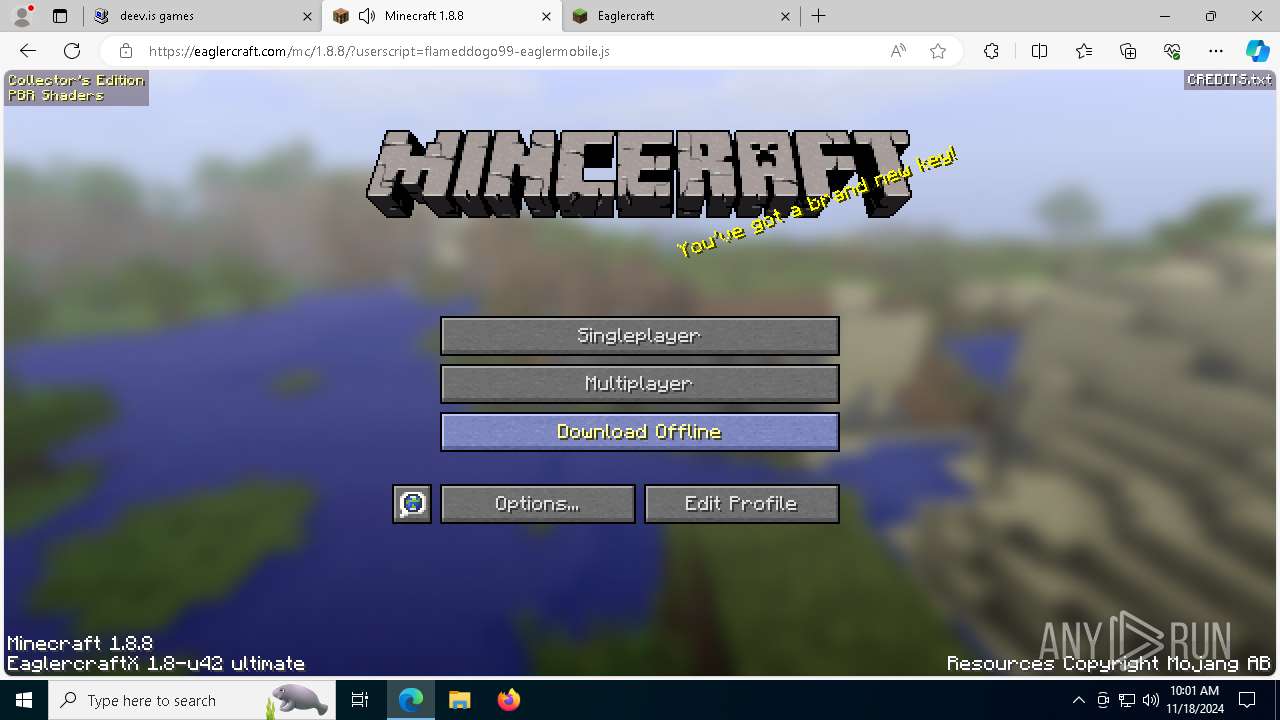
Task: Open File Explorer from taskbar
Action: pyautogui.click(x=459, y=700)
